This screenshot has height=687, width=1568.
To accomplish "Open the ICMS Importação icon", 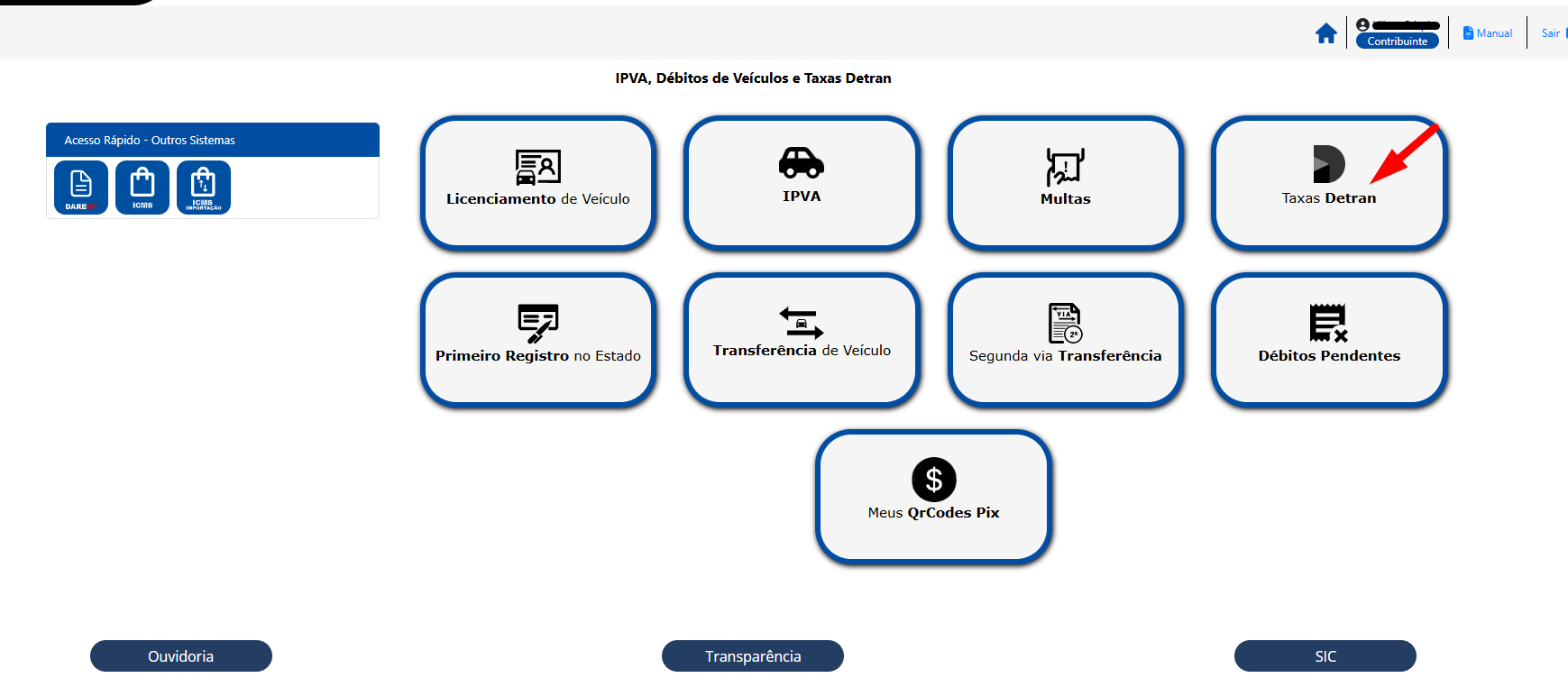I will pyautogui.click(x=204, y=188).
